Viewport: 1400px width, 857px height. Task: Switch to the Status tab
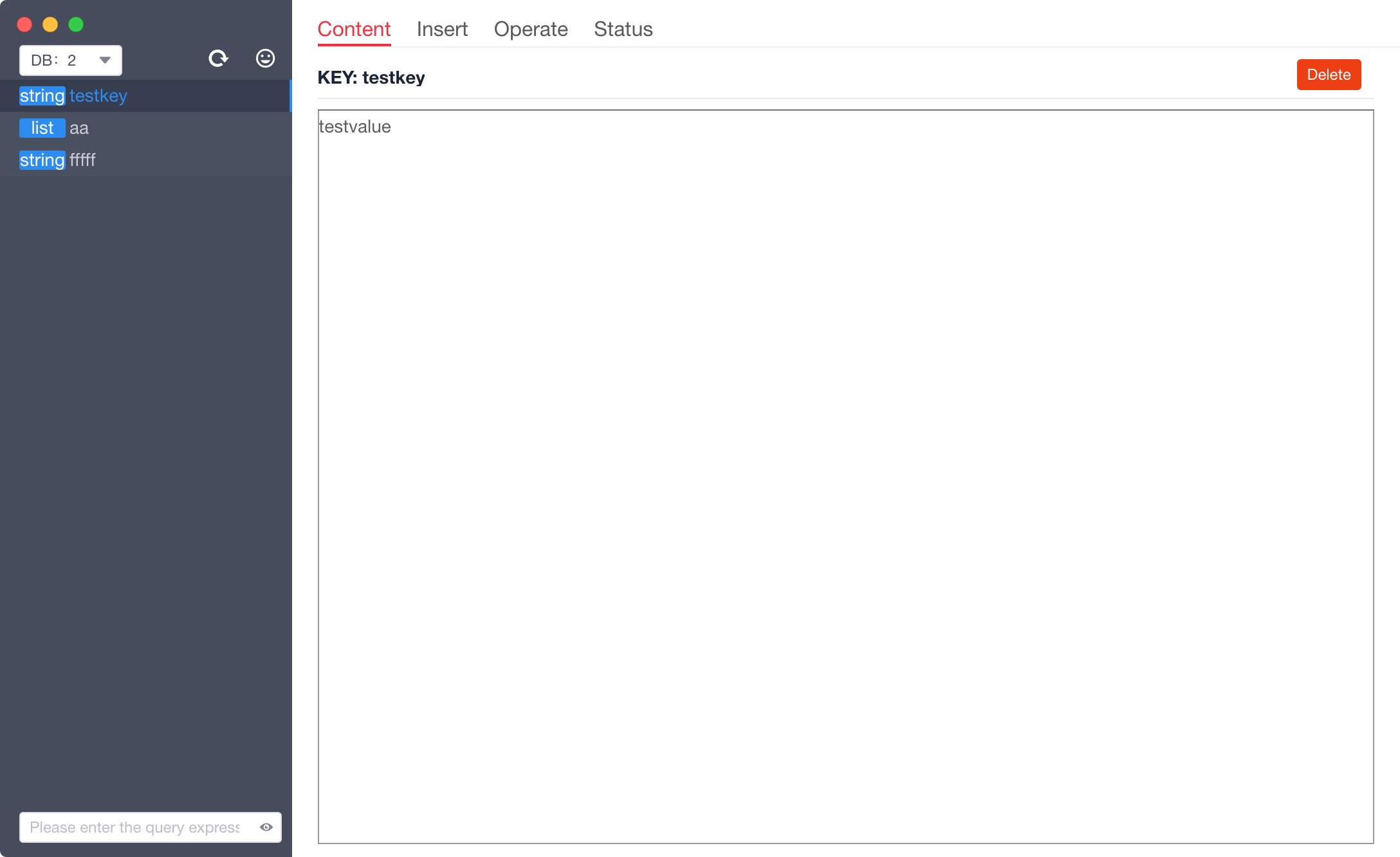[x=623, y=28]
